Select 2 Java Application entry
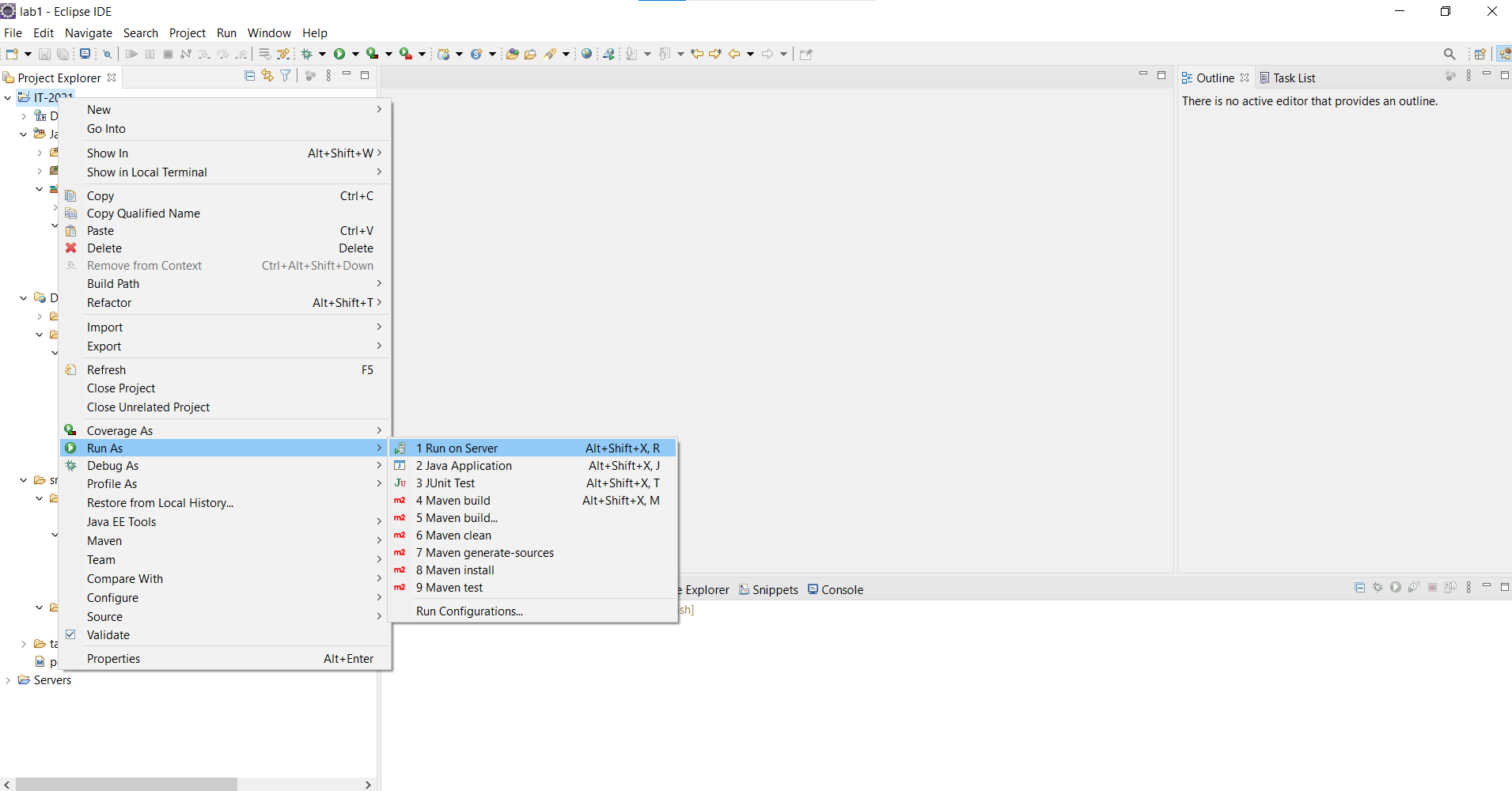1512x791 pixels. tap(533, 466)
